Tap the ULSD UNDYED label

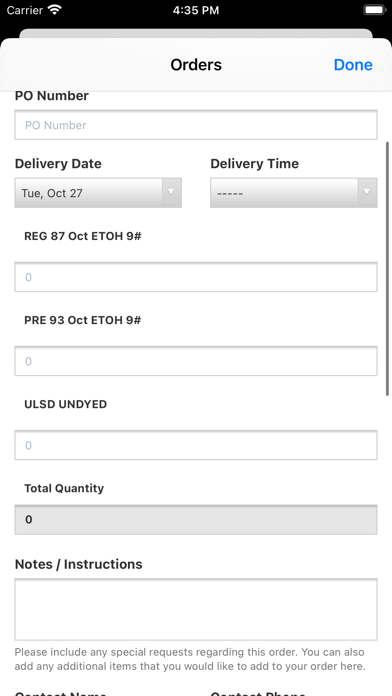coord(65,404)
